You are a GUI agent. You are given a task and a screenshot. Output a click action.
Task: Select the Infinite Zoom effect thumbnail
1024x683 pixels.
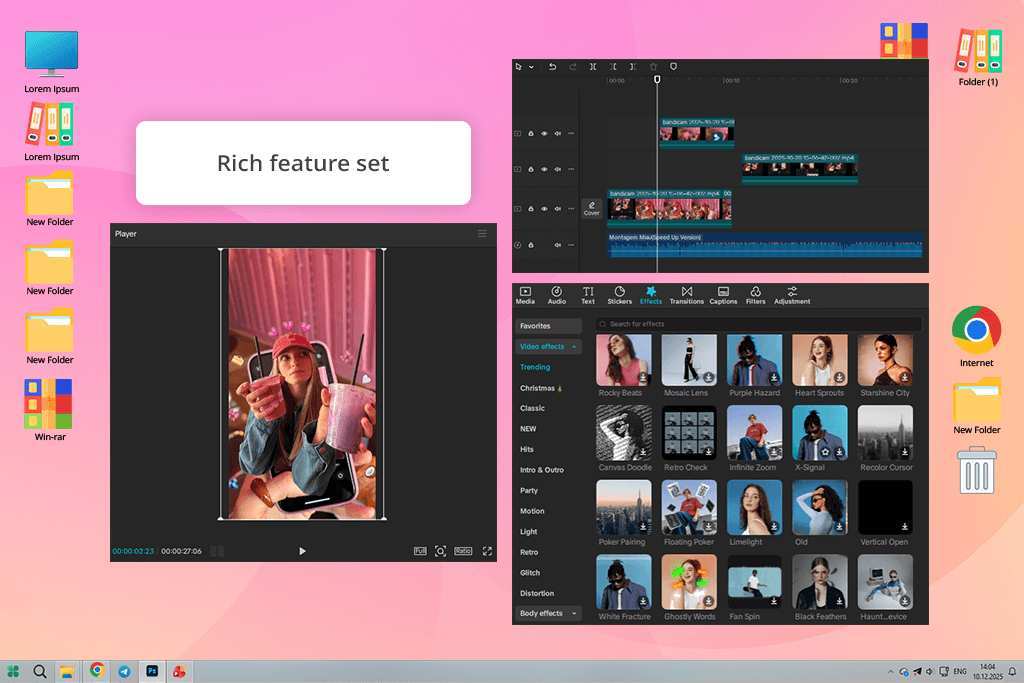(x=754, y=433)
